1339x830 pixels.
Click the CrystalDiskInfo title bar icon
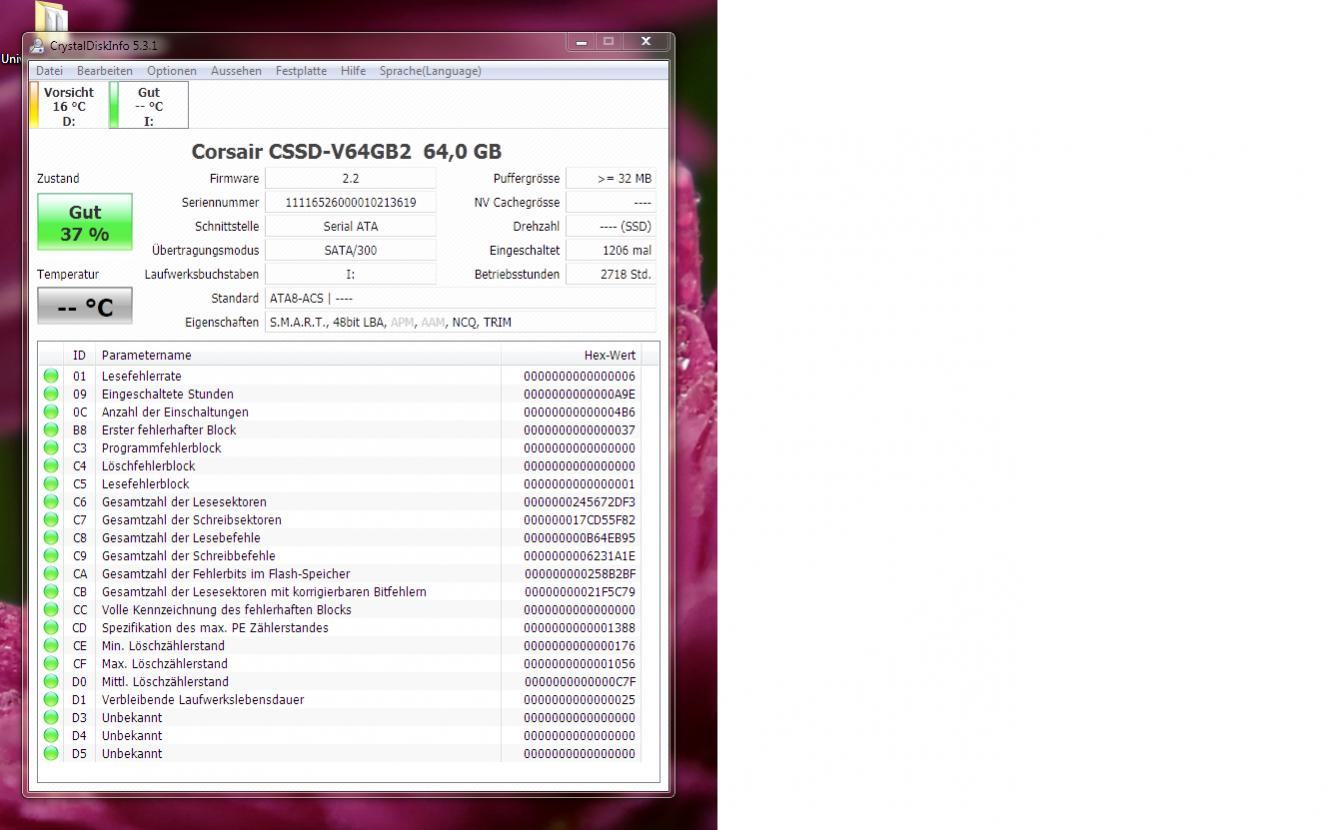tap(37, 46)
